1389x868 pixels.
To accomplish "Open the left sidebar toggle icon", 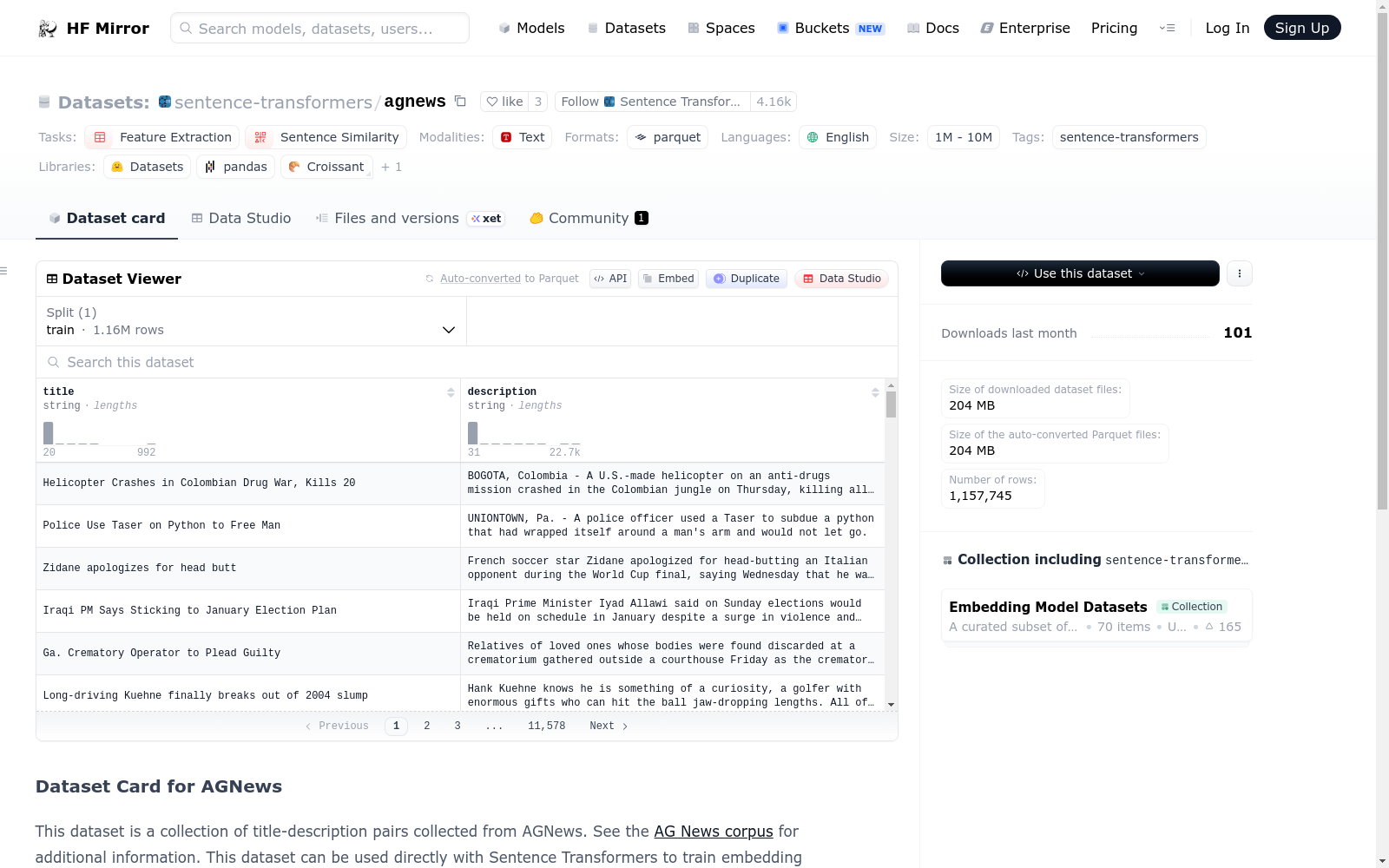I will click(4, 272).
